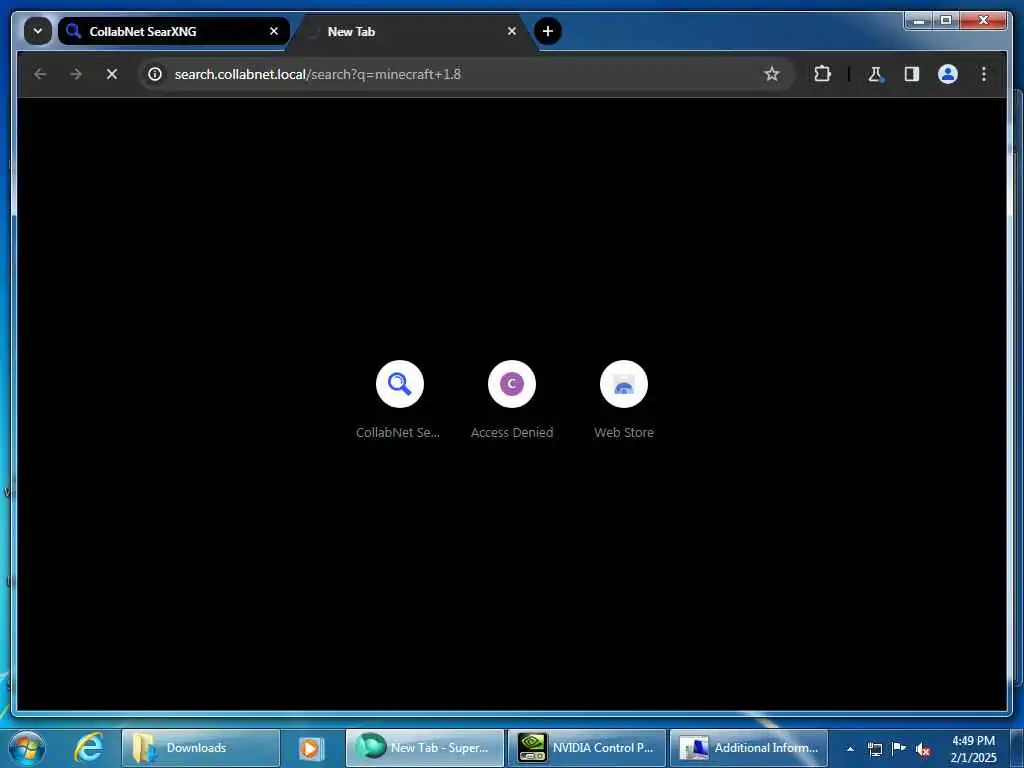Image resolution: width=1024 pixels, height=768 pixels.
Task: Close the New Tab tab
Action: pos(512,31)
